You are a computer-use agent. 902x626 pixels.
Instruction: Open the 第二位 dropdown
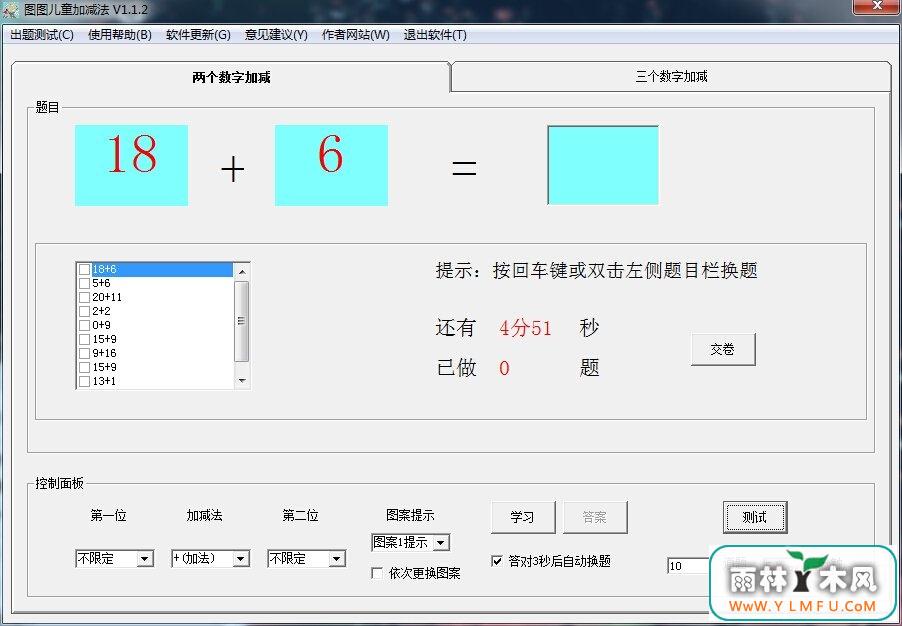point(307,558)
